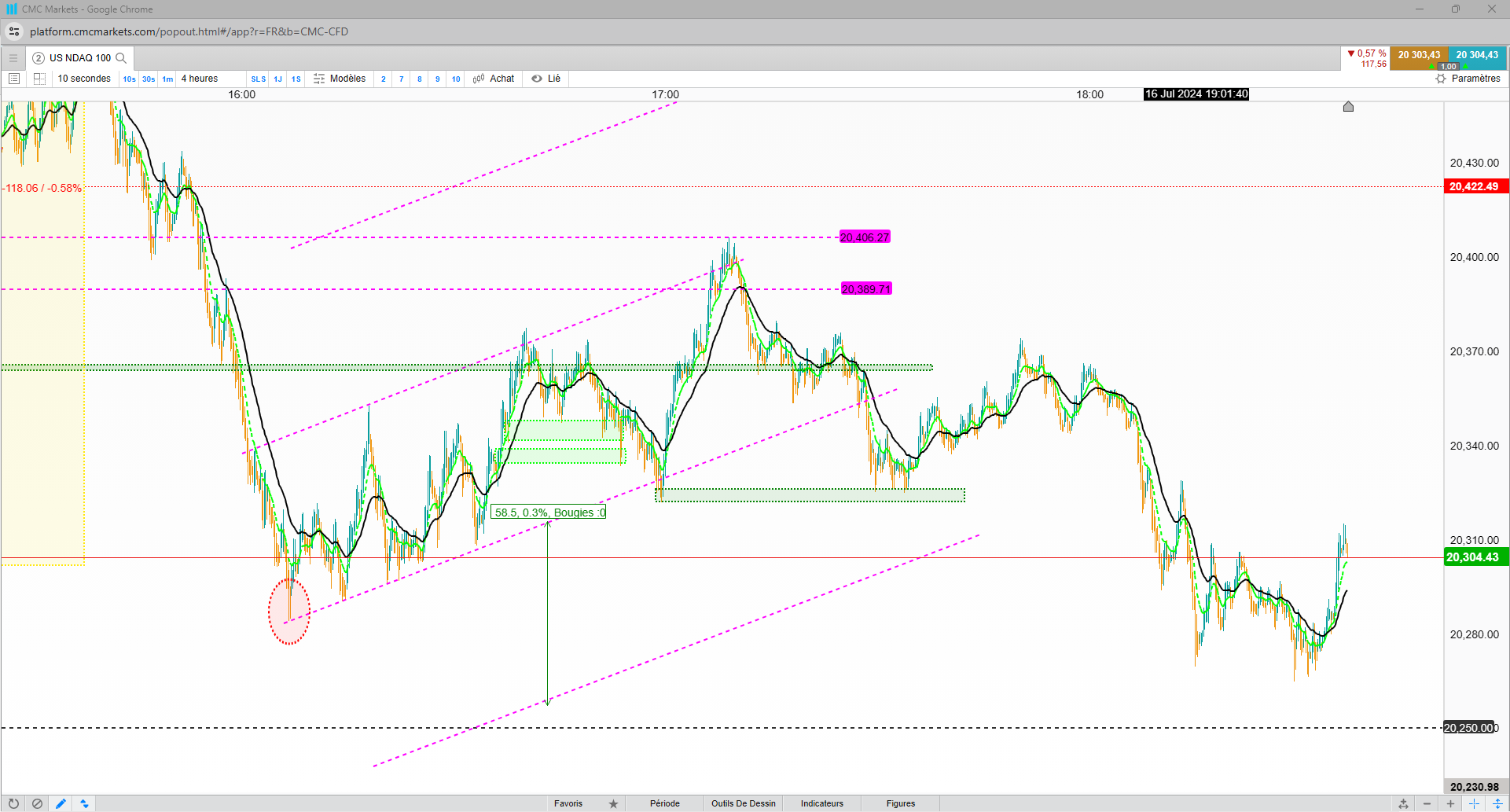Open the 4 heures period dropdown

pyautogui.click(x=200, y=79)
